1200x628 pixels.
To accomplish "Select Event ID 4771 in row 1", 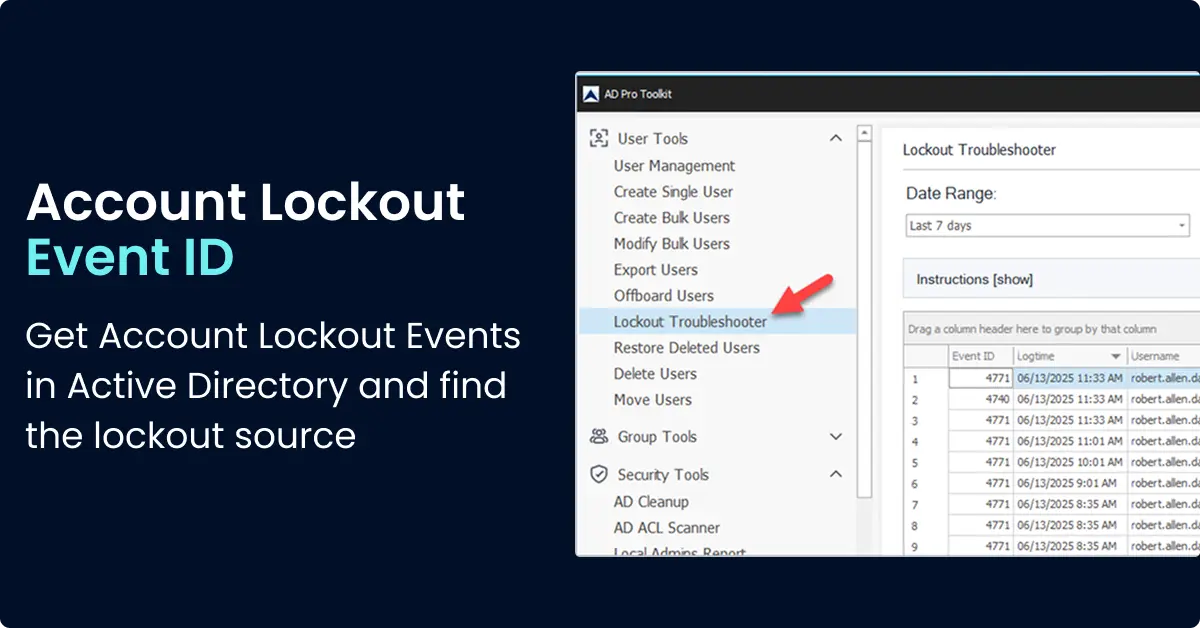I will pyautogui.click(x=979, y=379).
